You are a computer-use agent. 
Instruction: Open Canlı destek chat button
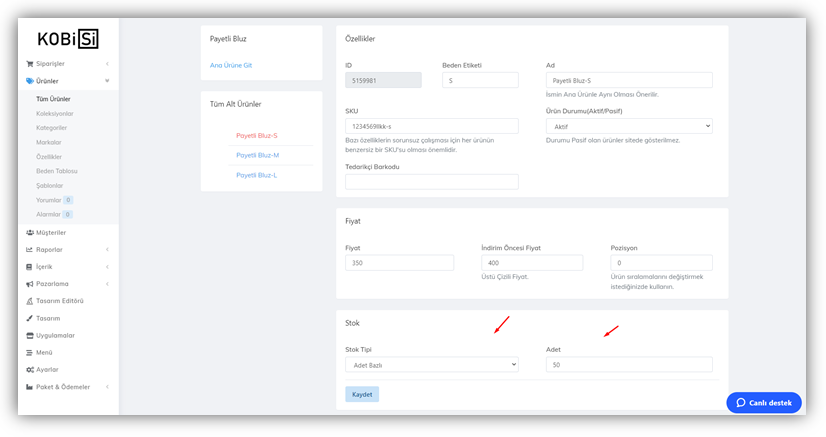pos(763,402)
